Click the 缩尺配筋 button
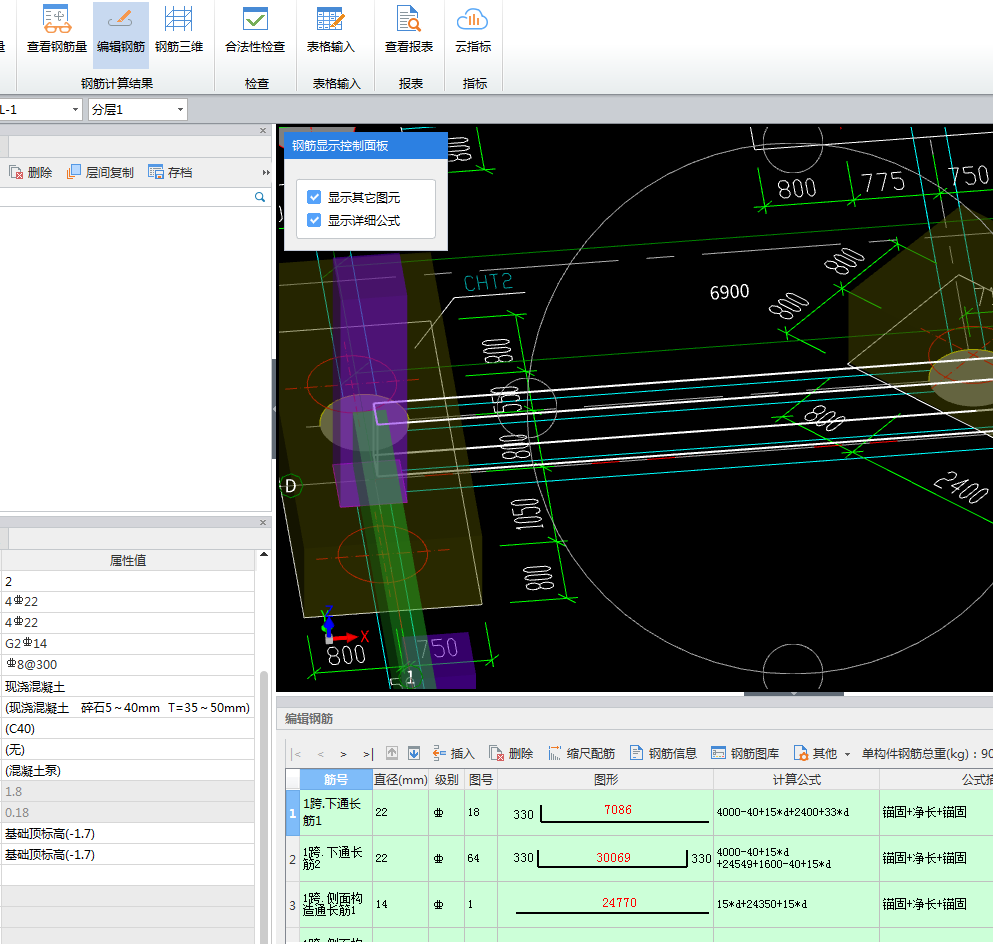The image size is (993, 944). click(x=582, y=753)
